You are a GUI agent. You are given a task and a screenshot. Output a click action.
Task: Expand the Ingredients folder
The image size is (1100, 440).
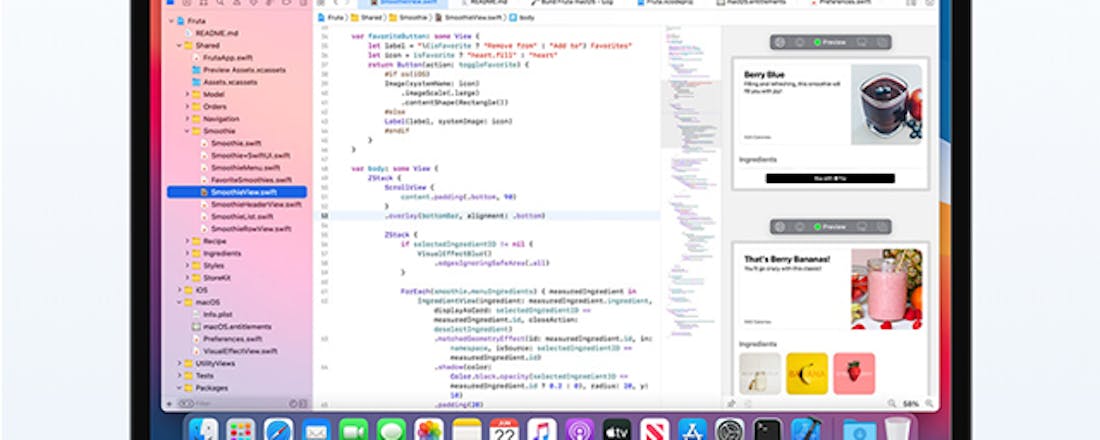(187, 253)
